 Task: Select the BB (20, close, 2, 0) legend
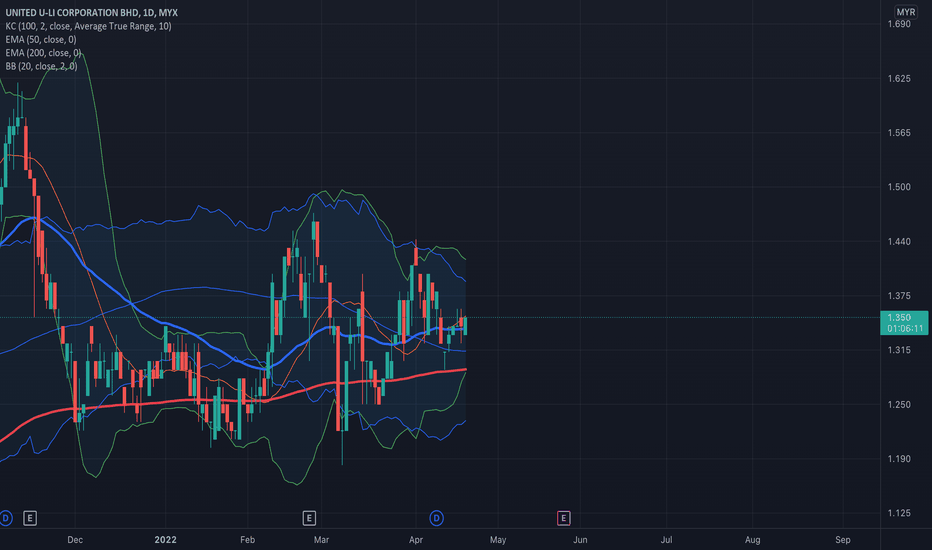41,66
